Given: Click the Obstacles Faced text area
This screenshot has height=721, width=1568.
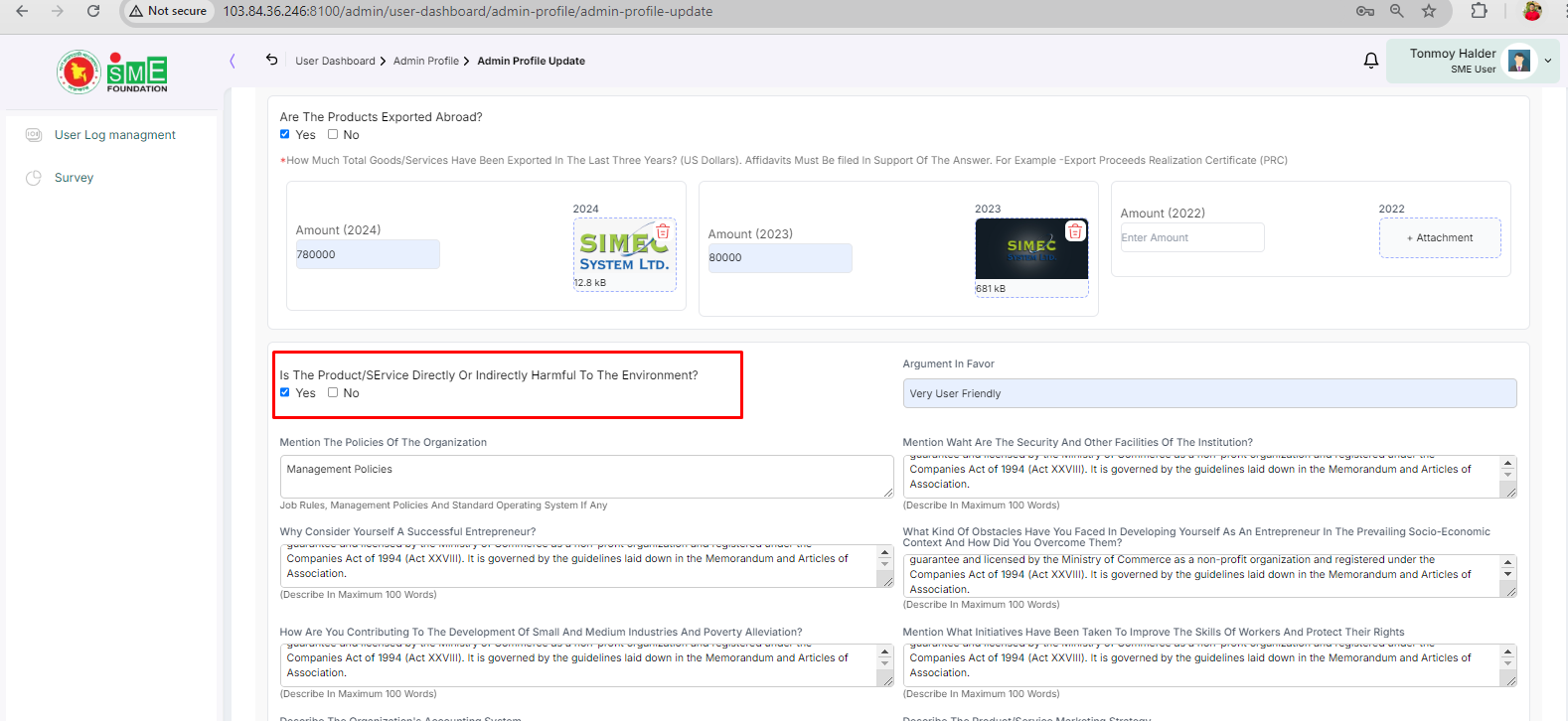Looking at the screenshot, I should [x=1209, y=576].
